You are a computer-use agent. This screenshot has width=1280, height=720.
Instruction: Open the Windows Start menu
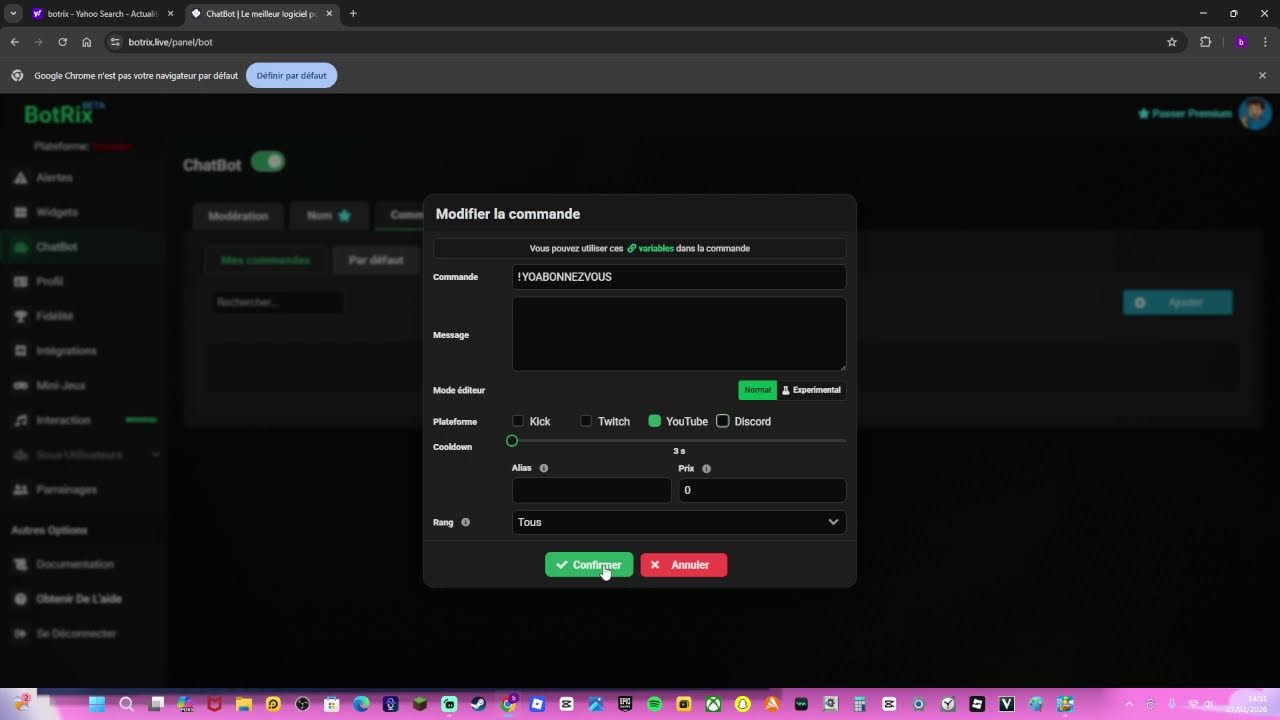[x=97, y=704]
